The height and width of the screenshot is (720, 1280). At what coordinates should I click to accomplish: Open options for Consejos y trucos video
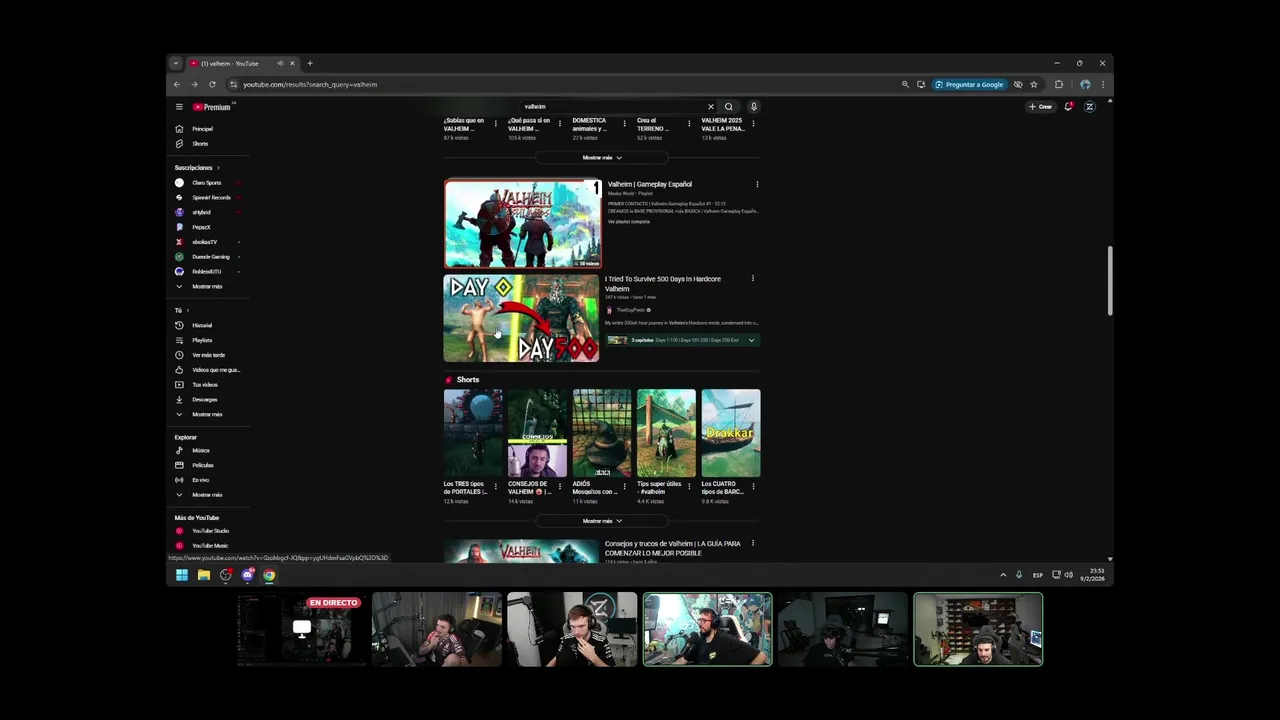(753, 544)
